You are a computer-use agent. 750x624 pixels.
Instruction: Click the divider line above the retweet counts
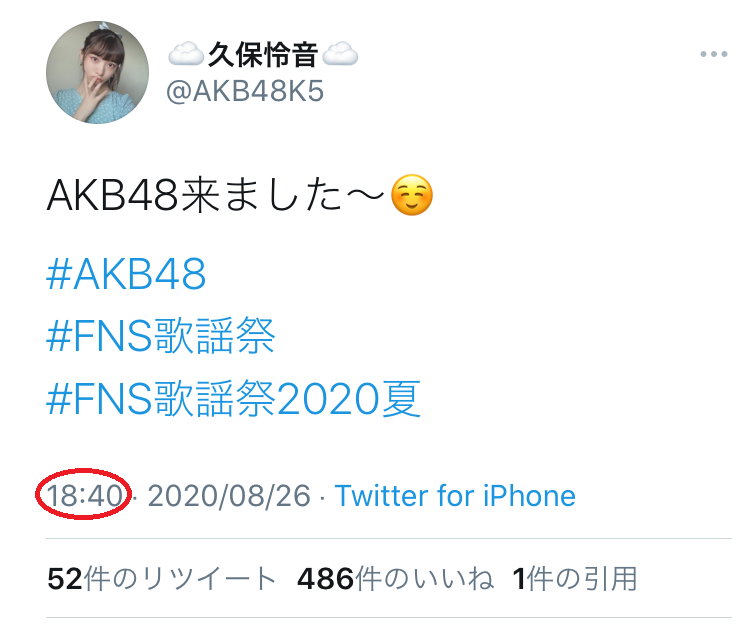pyautogui.click(x=389, y=538)
